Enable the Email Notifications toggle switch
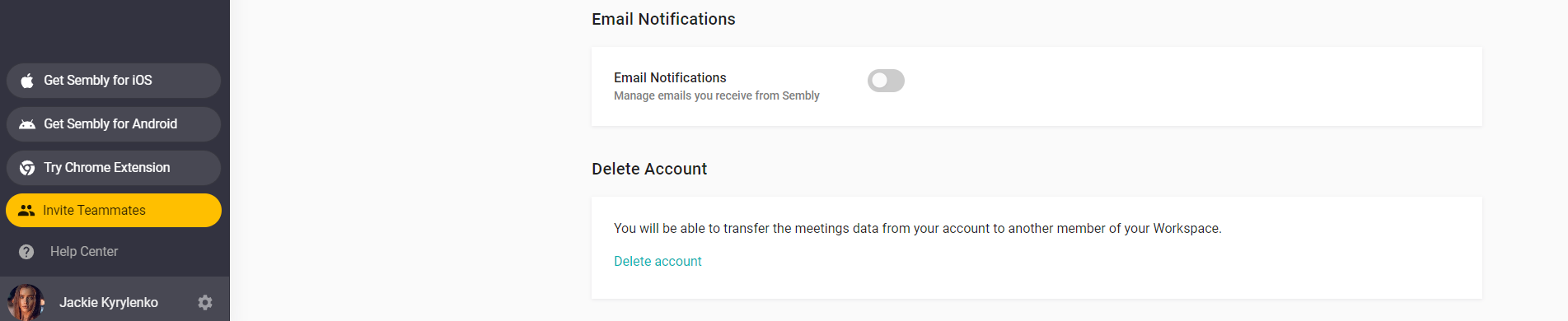This screenshot has height=321, width=1568. click(886, 81)
